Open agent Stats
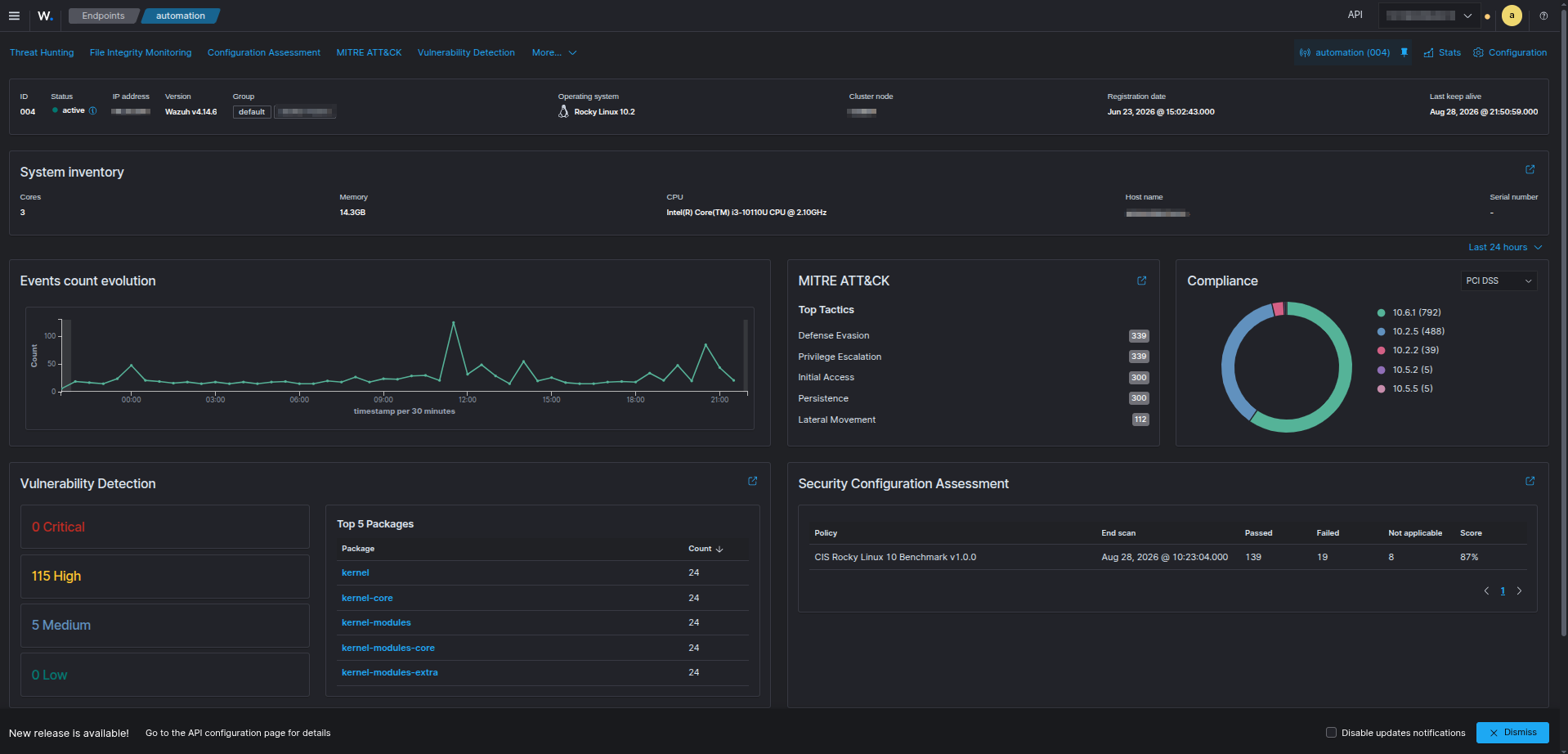 coord(1442,52)
